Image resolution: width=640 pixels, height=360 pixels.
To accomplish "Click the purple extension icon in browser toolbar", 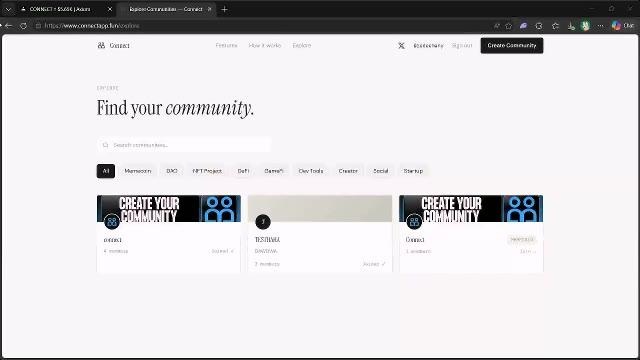I will point(523,26).
